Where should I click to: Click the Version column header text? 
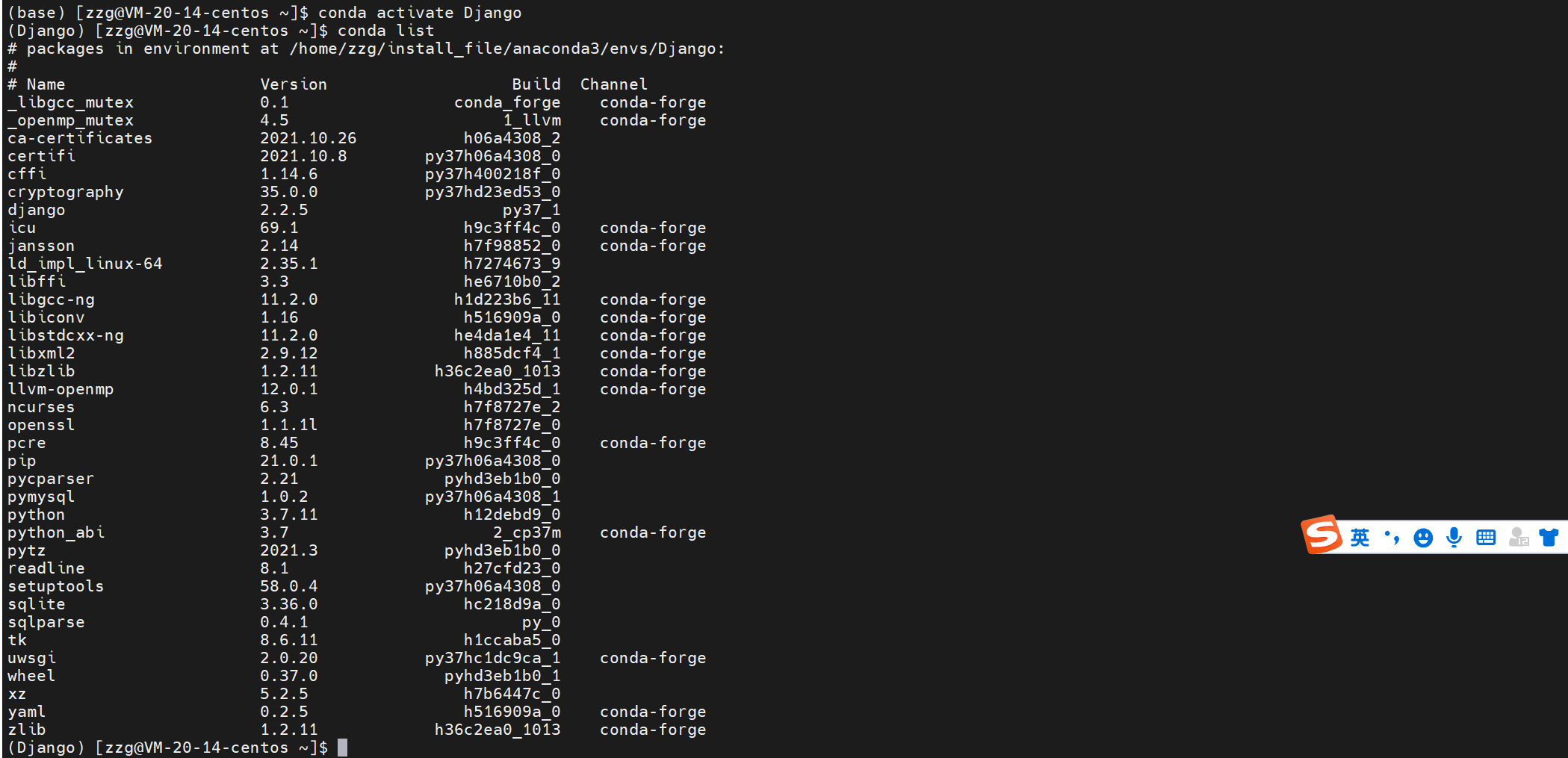click(x=293, y=84)
